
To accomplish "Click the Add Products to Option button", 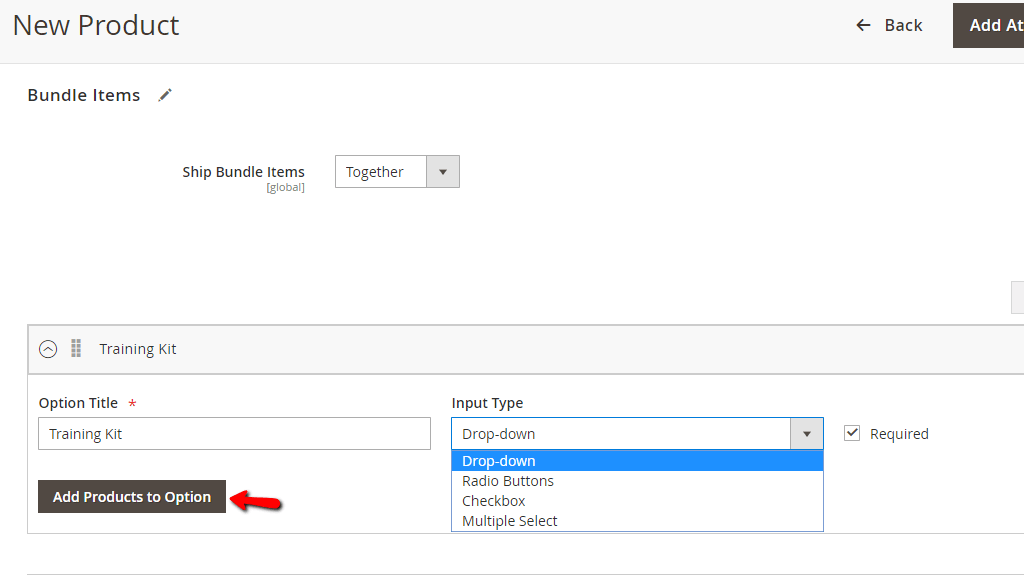I will [x=131, y=496].
